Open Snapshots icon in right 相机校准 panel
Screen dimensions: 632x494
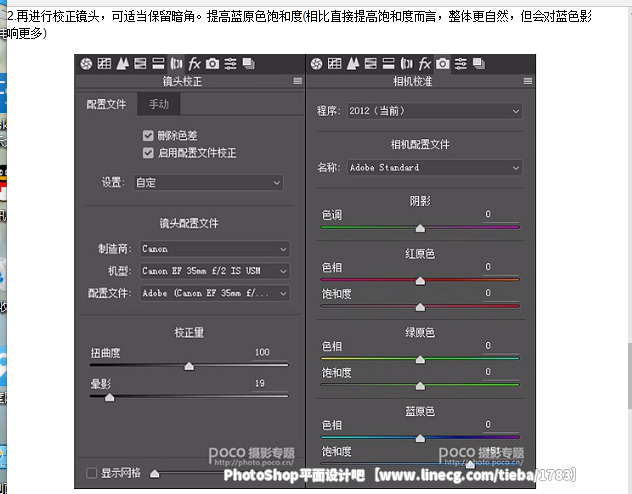click(478, 64)
